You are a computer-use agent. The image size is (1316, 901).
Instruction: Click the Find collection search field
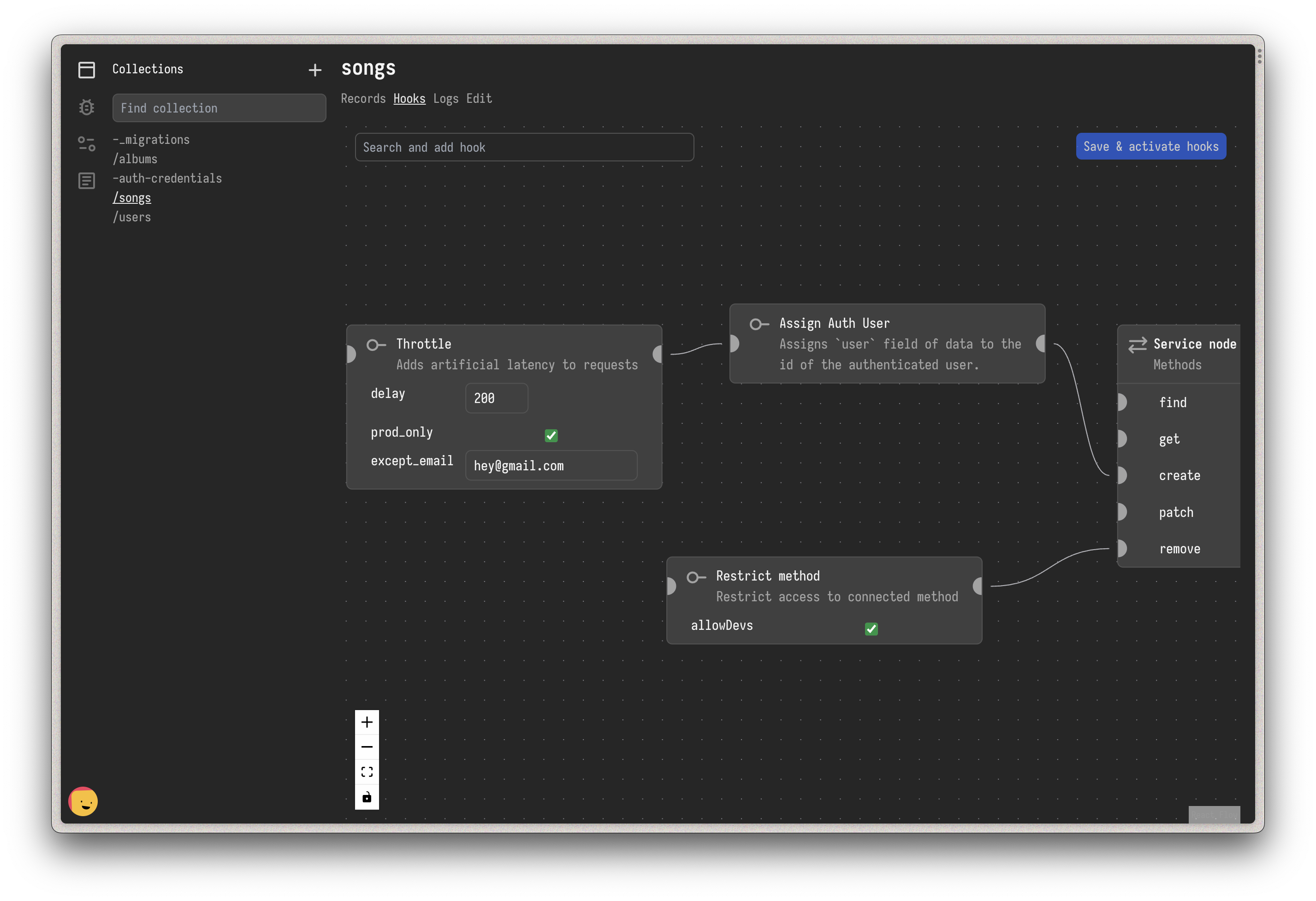[x=219, y=108]
